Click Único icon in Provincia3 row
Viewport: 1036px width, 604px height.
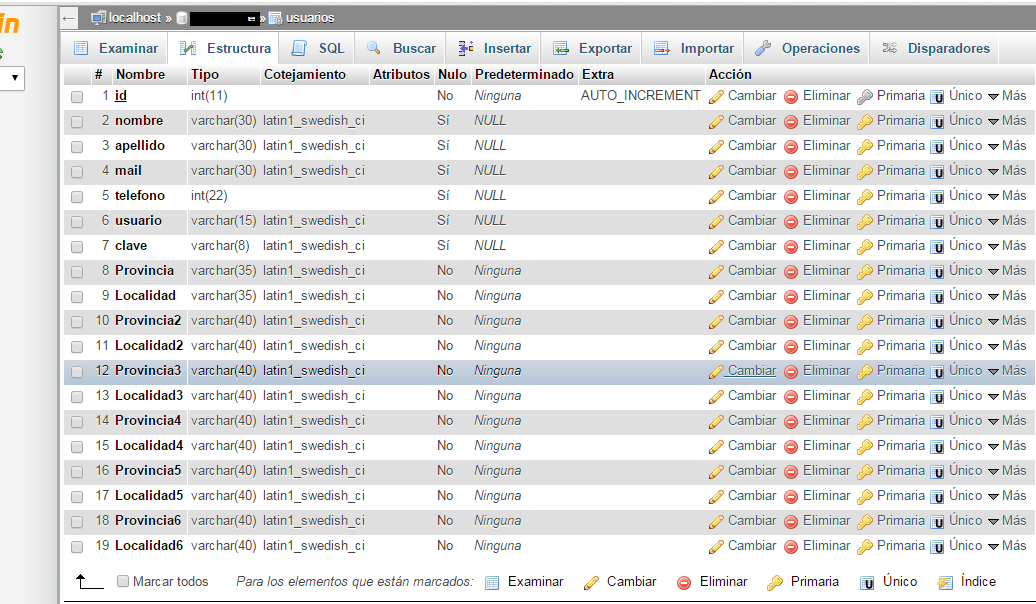click(x=937, y=372)
